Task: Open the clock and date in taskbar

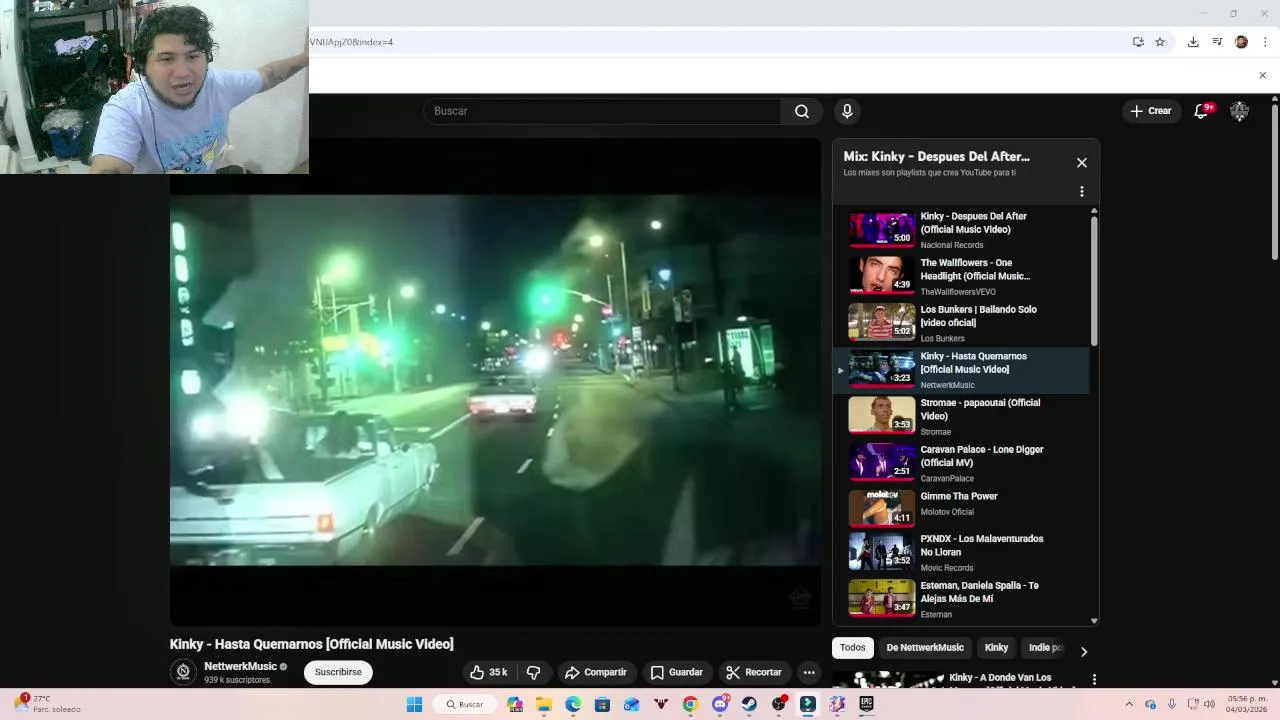Action: click(1247, 704)
